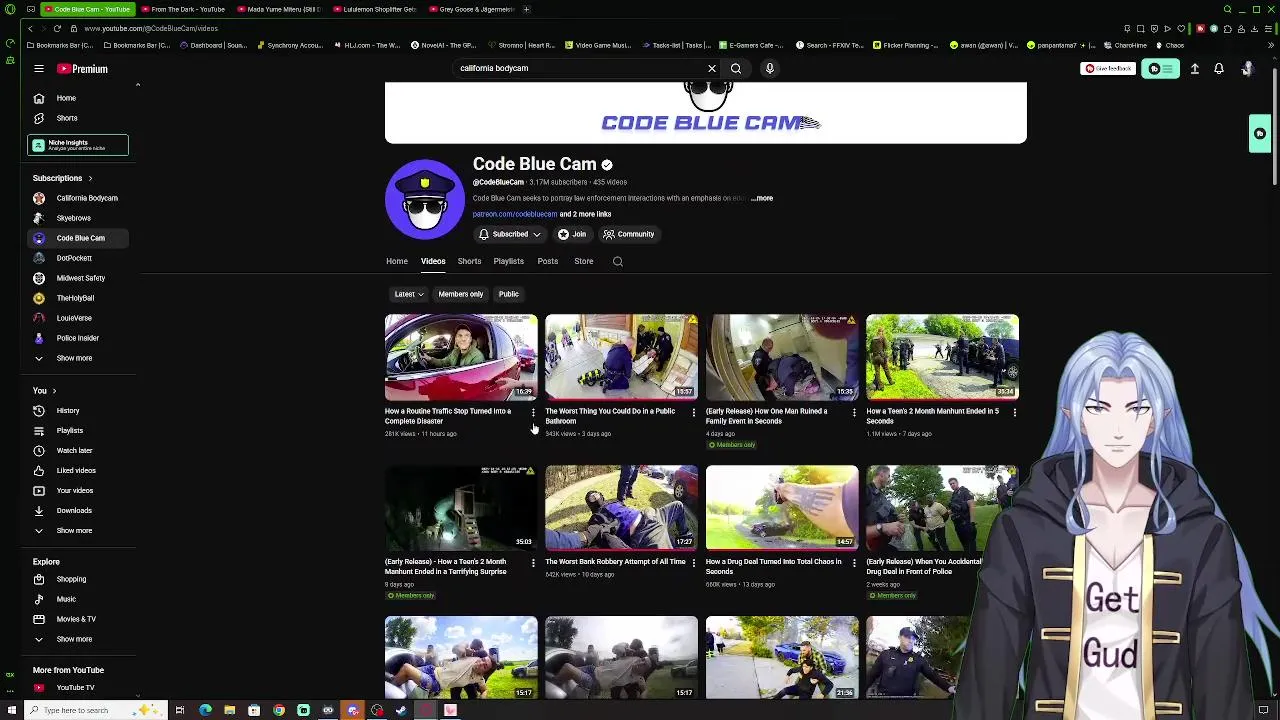Filter videos by Public chip
Viewport: 1280px width, 720px height.
point(508,294)
